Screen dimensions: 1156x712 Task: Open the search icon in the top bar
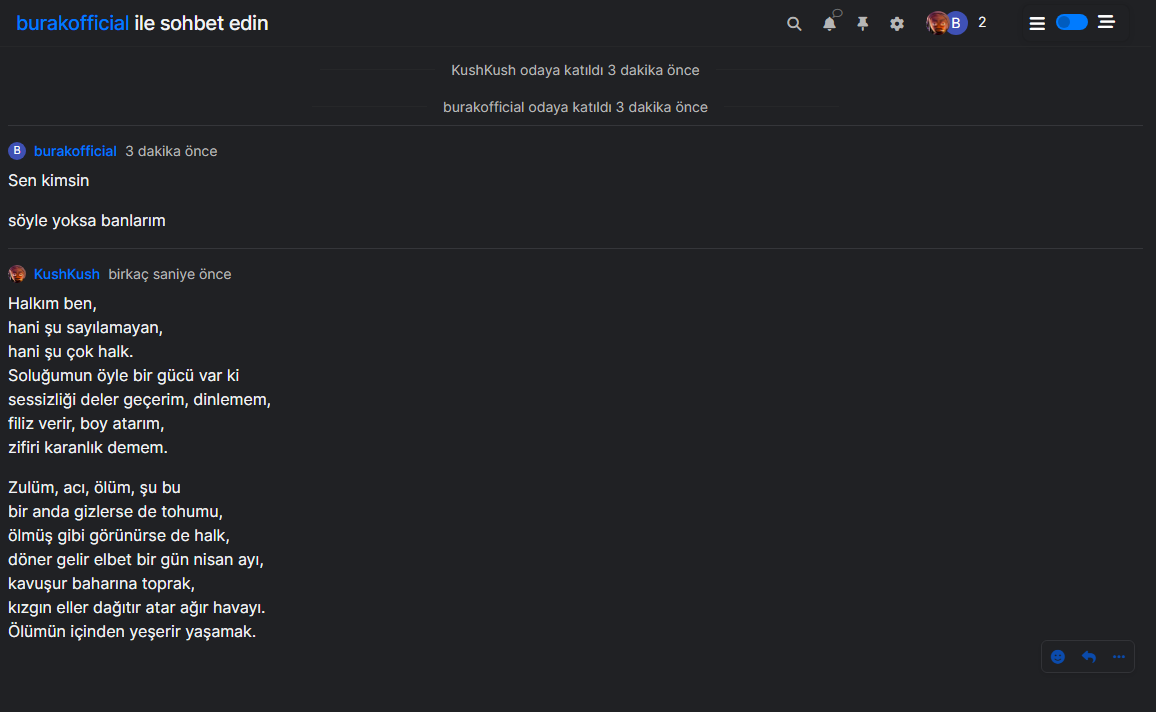pos(794,22)
